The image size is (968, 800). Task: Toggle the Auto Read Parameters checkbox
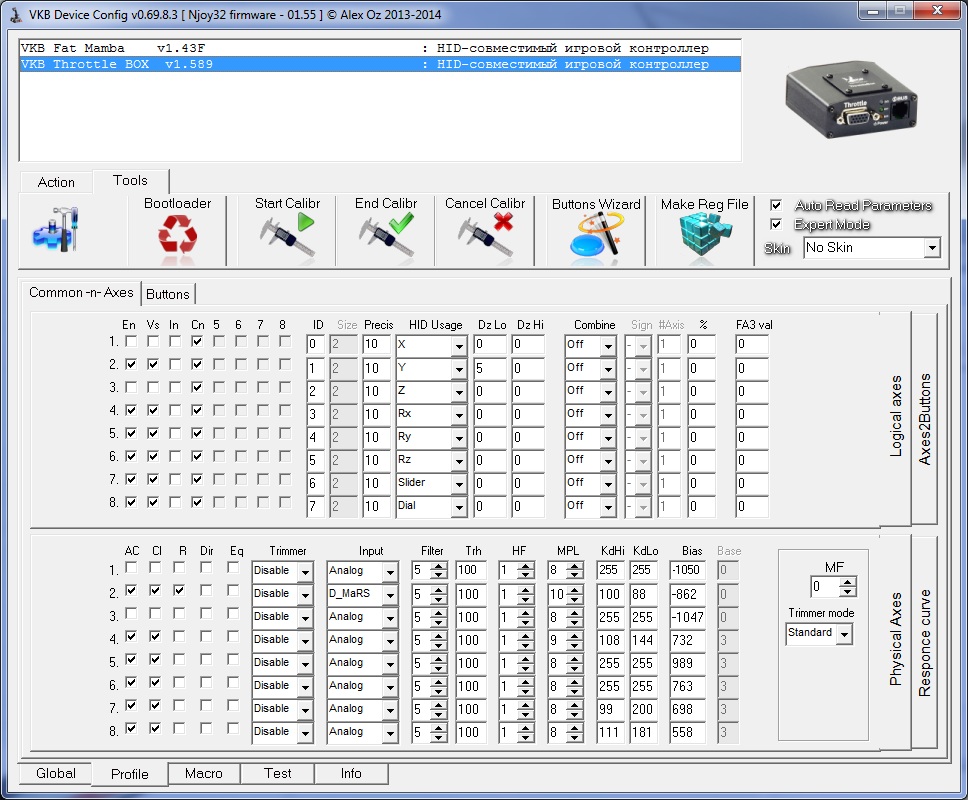(776, 205)
